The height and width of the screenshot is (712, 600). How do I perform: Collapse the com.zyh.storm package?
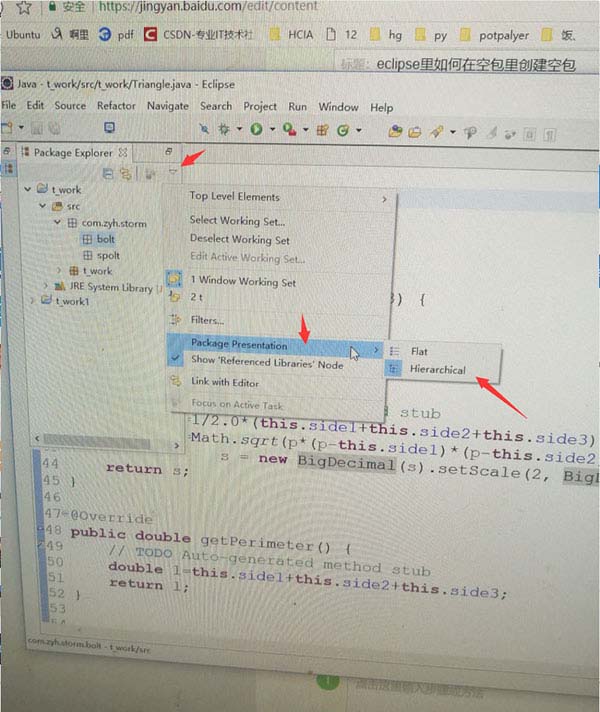58,222
